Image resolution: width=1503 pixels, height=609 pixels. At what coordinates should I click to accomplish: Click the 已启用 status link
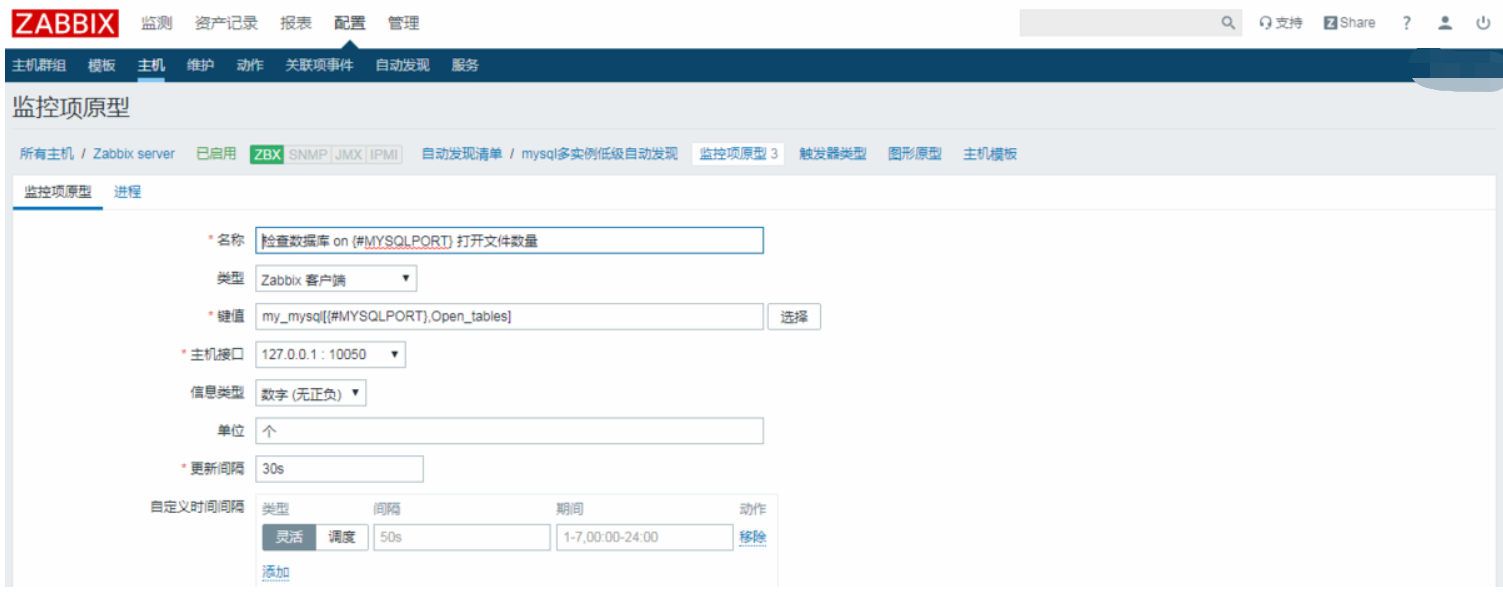click(x=216, y=154)
